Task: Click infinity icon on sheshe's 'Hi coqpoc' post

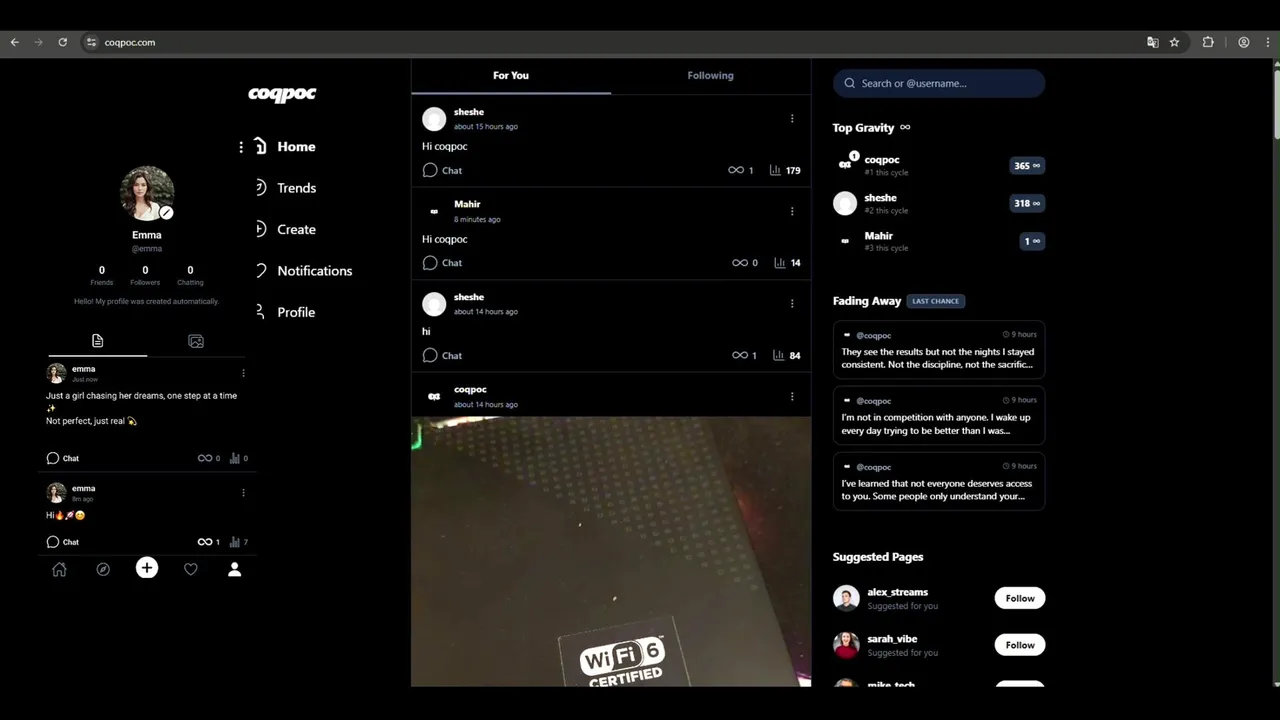Action: pyautogui.click(x=736, y=170)
